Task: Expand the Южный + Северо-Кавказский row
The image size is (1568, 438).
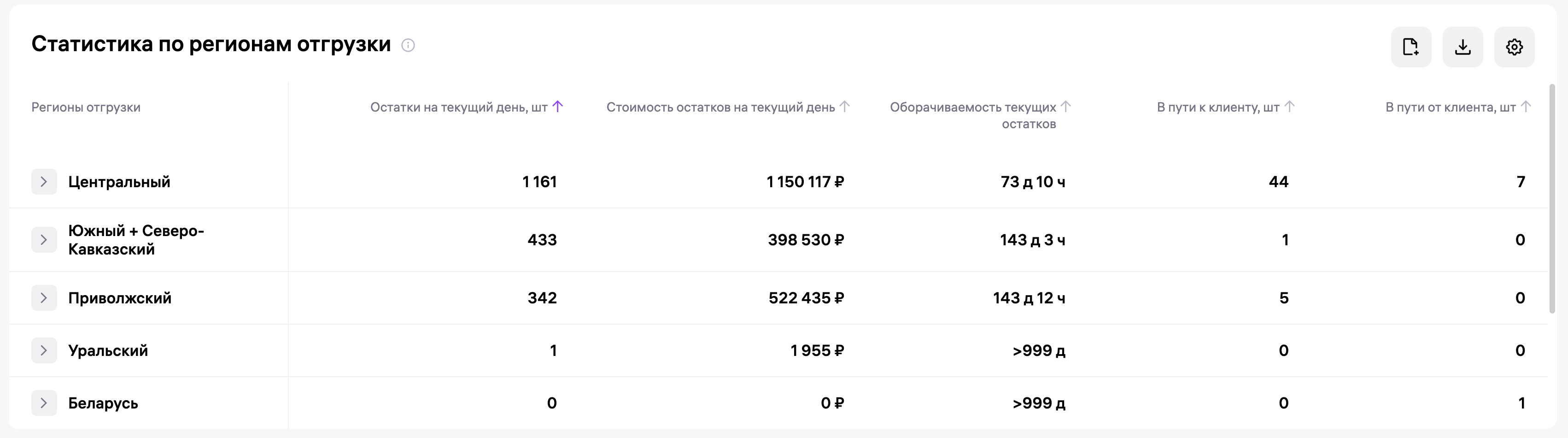Action: pyautogui.click(x=44, y=240)
